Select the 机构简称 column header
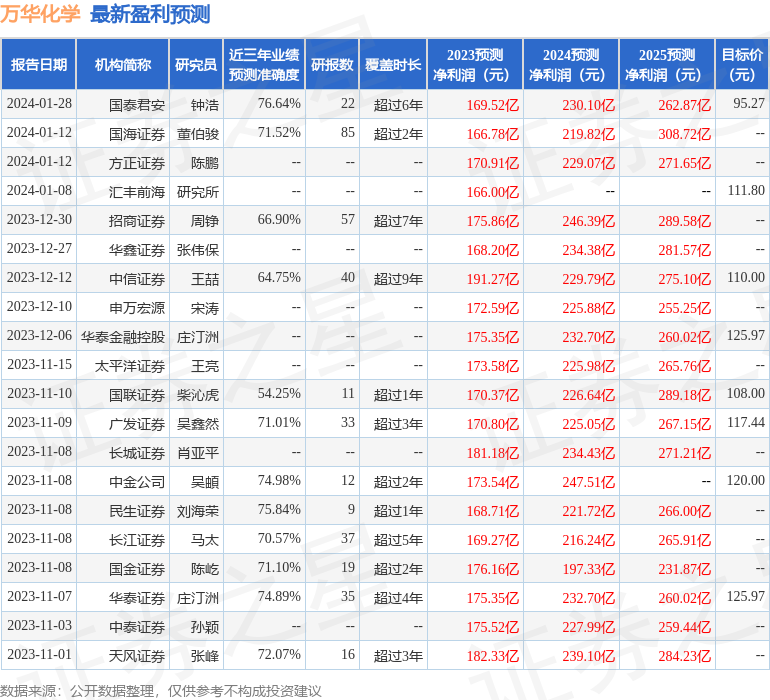This screenshot has height=700, width=770. [x=123, y=64]
